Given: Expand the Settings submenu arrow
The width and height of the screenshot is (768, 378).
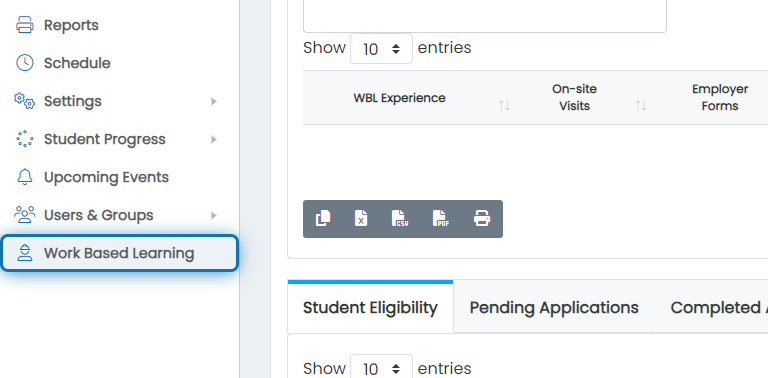Looking at the screenshot, I should (x=214, y=101).
